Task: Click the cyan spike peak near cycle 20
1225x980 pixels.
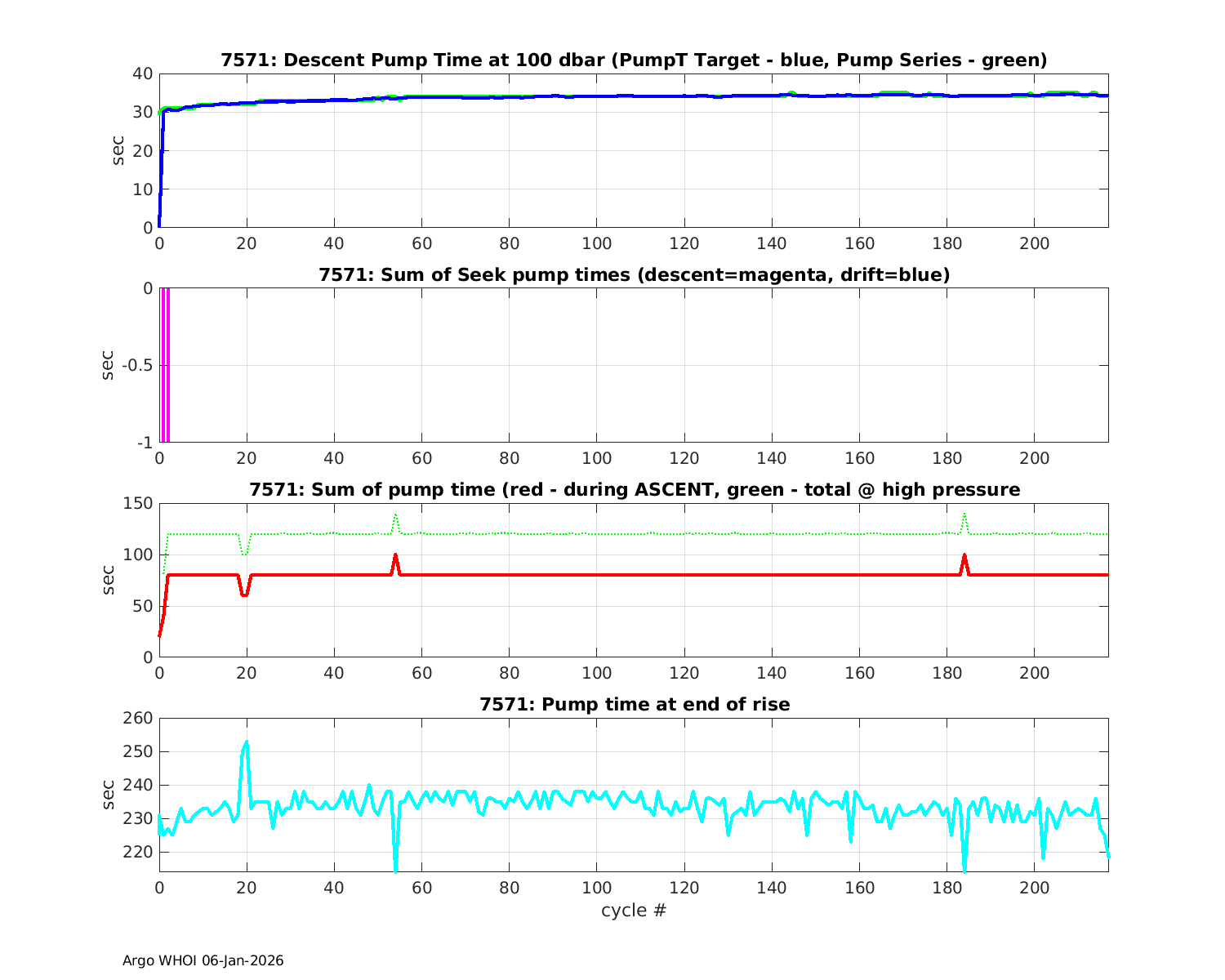Action: [246, 742]
